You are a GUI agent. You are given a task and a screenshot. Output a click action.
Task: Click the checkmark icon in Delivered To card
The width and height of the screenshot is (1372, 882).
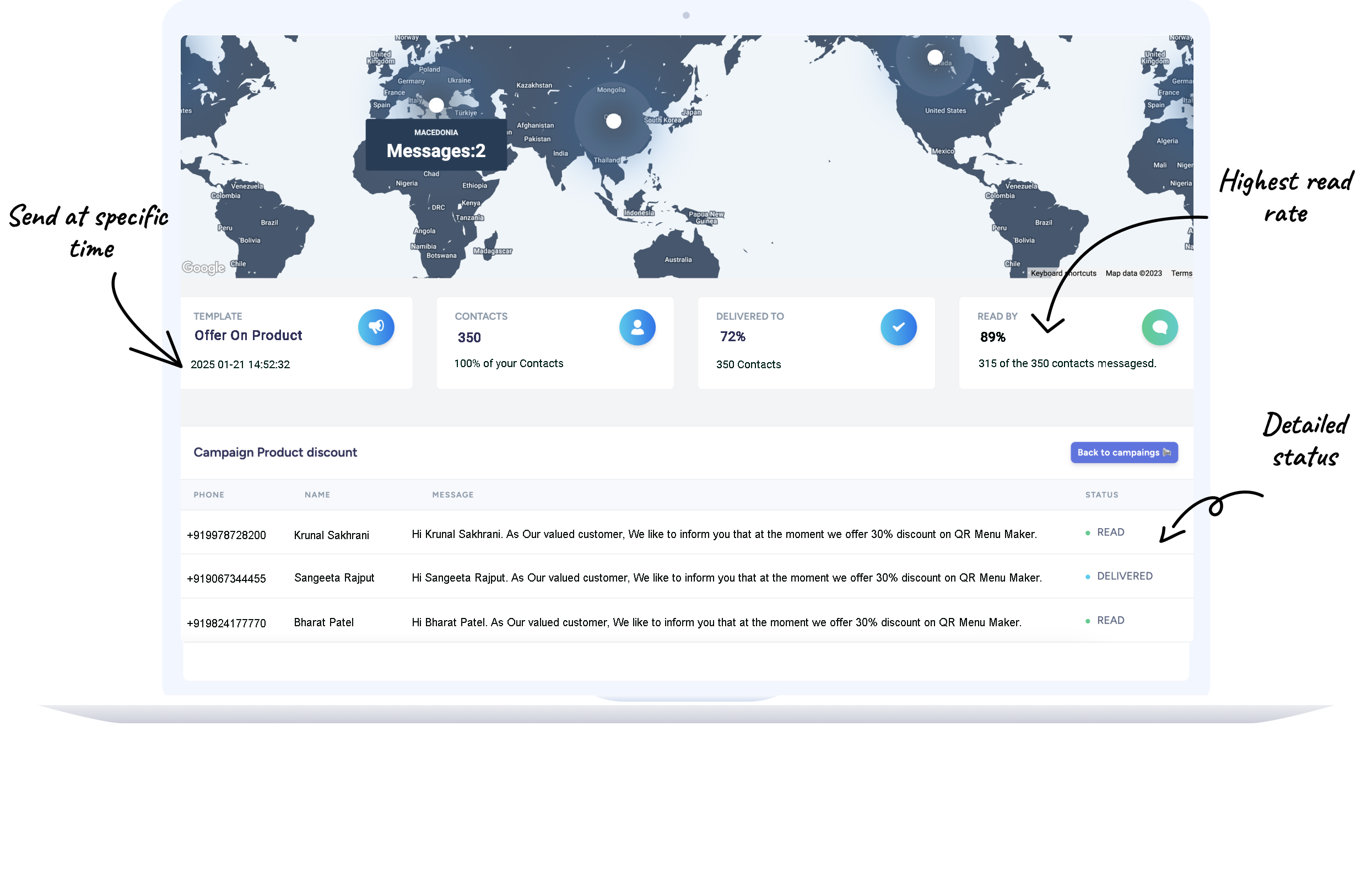coord(898,327)
